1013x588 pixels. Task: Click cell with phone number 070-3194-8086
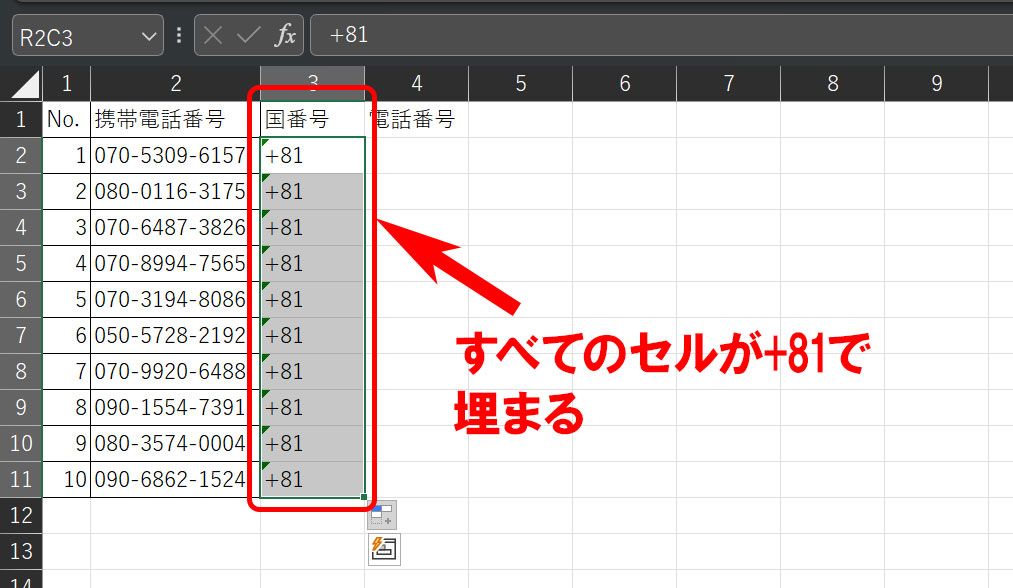click(x=176, y=299)
